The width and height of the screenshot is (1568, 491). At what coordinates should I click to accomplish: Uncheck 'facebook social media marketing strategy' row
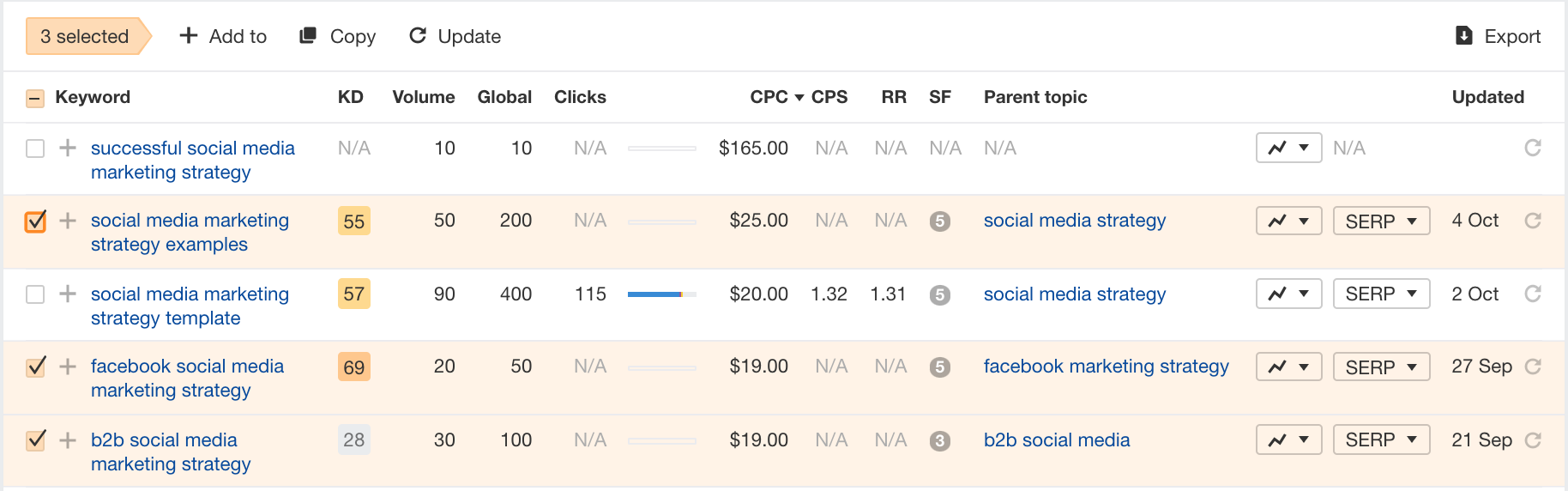pyautogui.click(x=35, y=367)
